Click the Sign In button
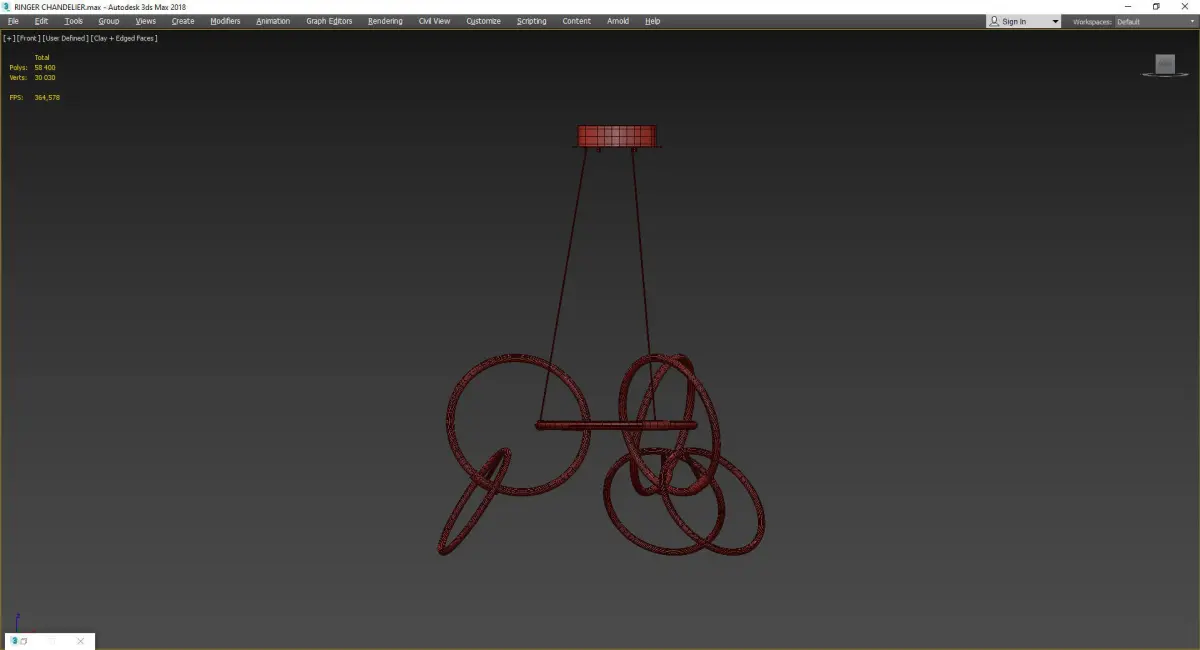1200x650 pixels. click(1015, 21)
